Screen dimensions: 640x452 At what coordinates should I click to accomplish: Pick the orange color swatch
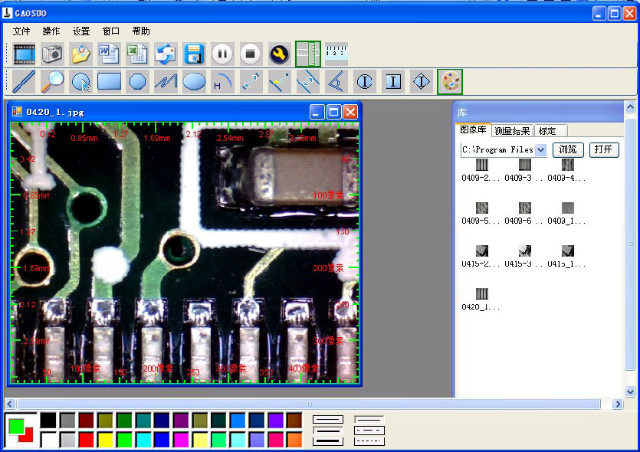pos(294,440)
